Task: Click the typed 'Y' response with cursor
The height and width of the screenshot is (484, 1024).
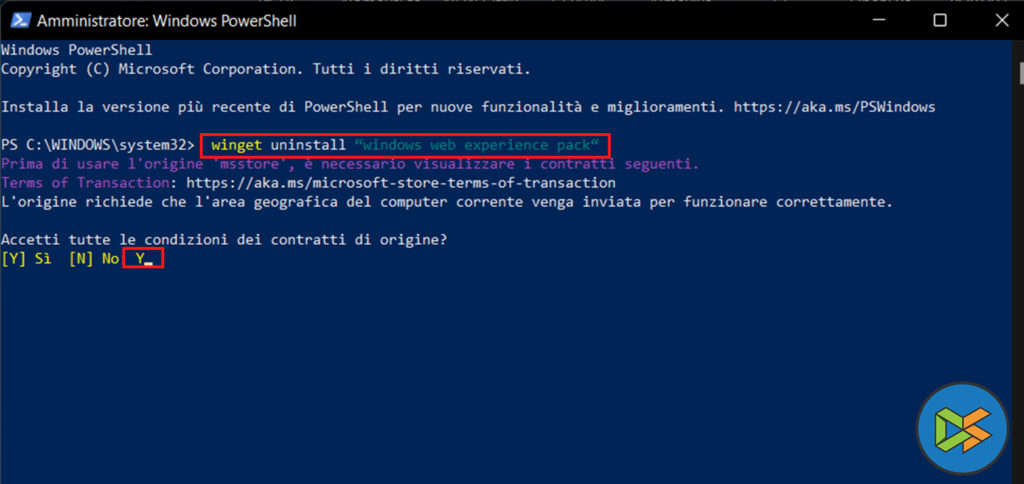Action: click(142, 259)
